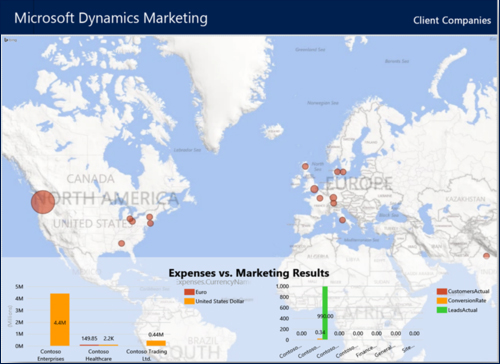500x364 pixels.
Task: Click the ConversionRate legend swatch
Action: pyautogui.click(x=442, y=300)
